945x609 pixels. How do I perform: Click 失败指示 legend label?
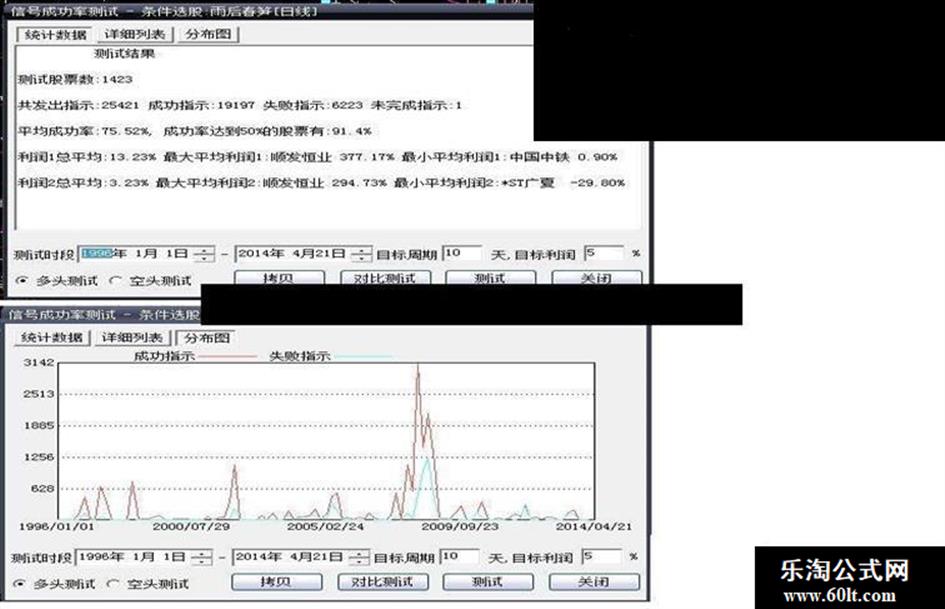pos(300,356)
